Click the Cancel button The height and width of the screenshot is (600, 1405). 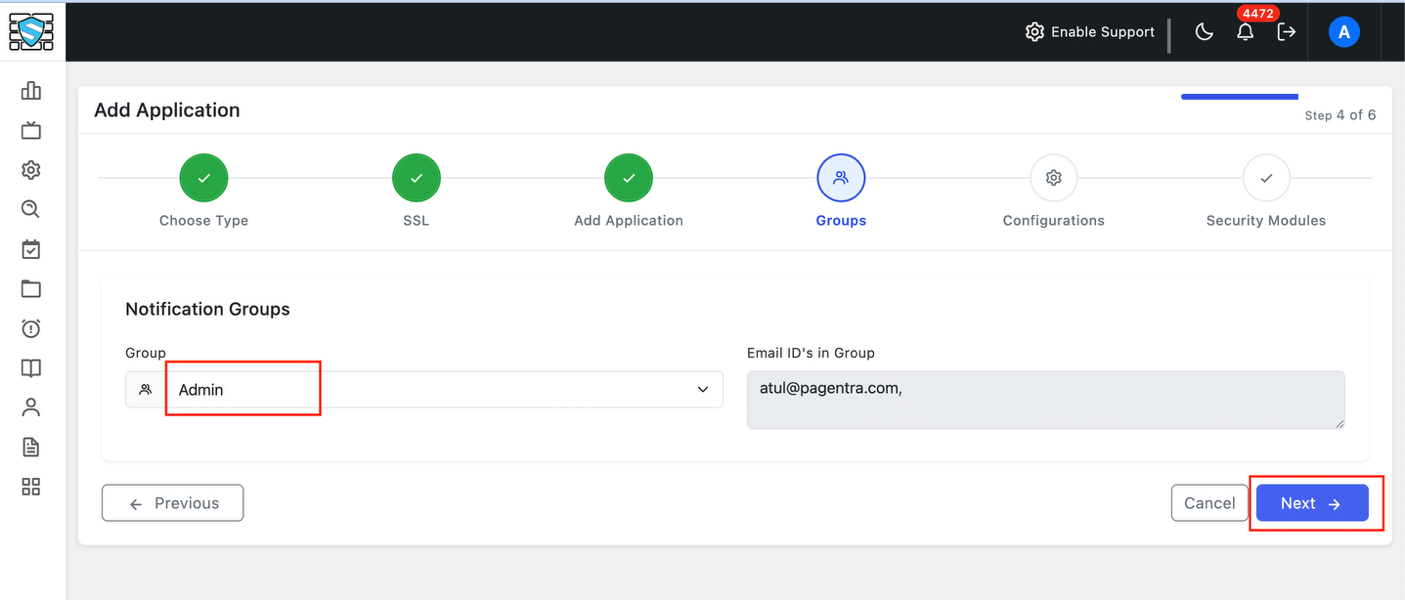pyautogui.click(x=1210, y=503)
